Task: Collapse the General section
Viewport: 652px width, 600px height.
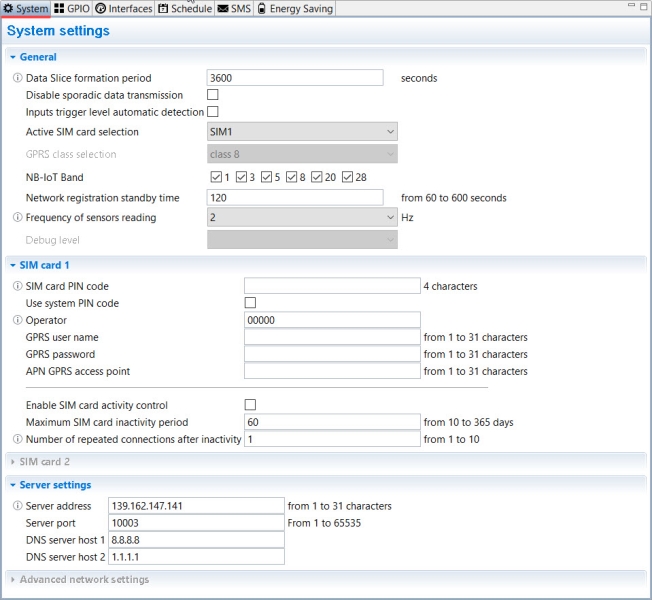Action: tap(13, 57)
